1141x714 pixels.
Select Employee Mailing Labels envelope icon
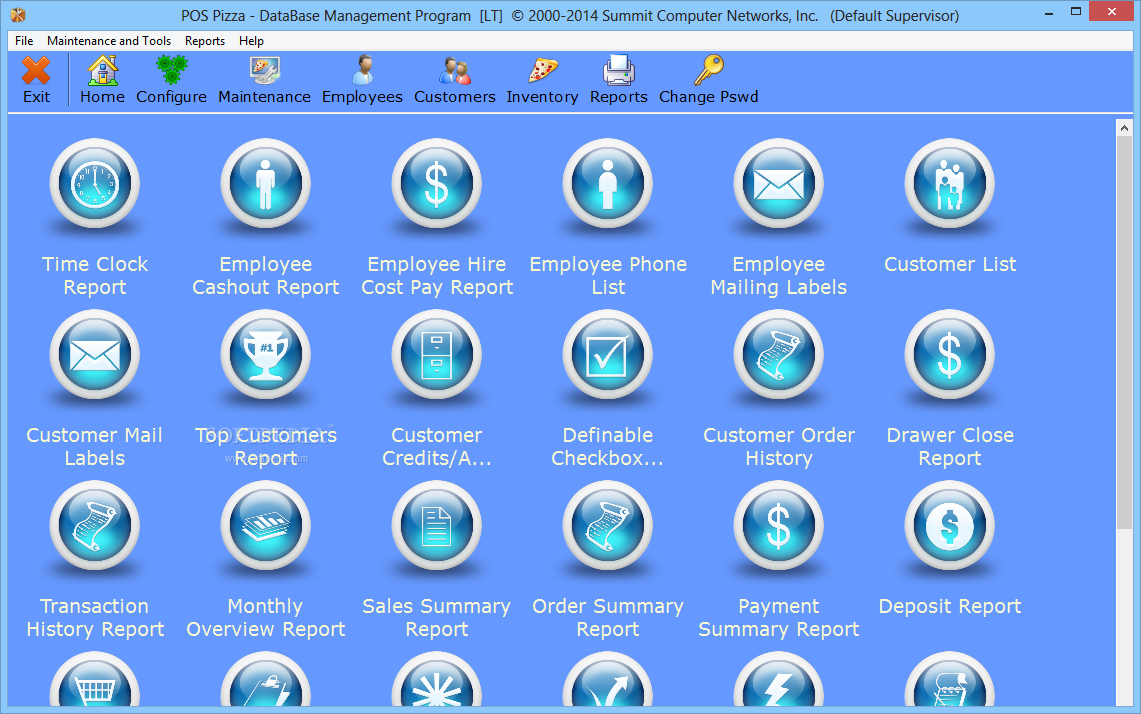point(779,184)
